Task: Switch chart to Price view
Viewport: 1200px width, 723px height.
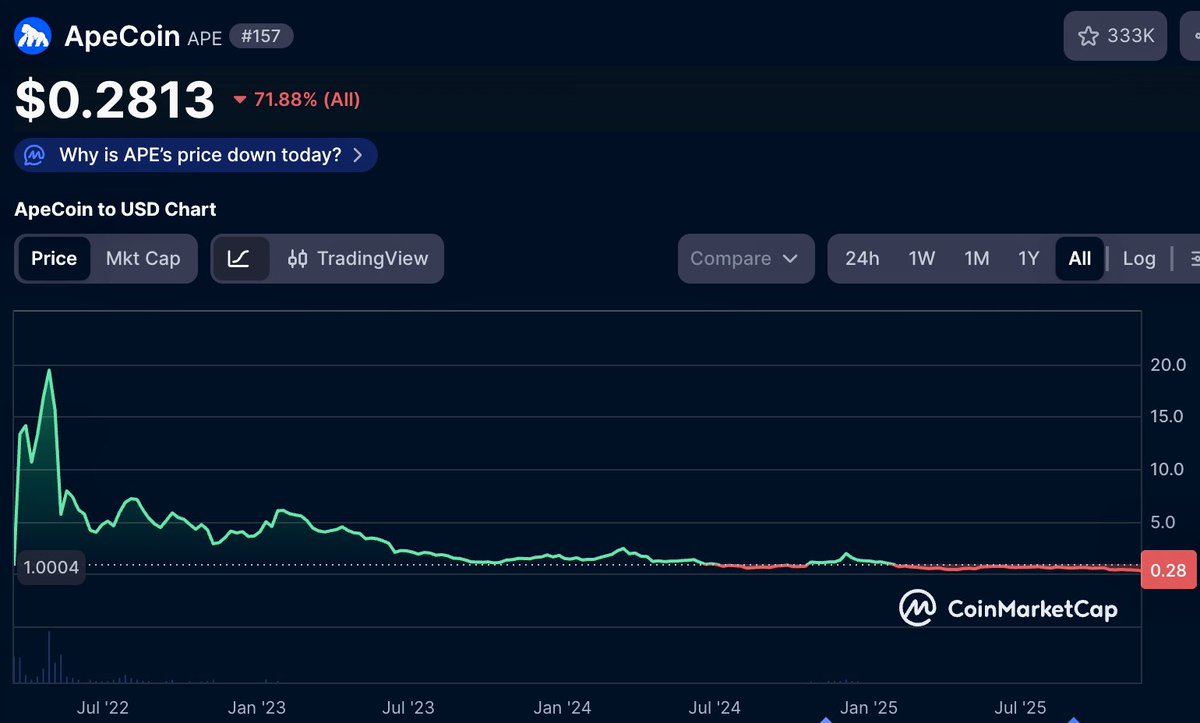Action: [54, 258]
